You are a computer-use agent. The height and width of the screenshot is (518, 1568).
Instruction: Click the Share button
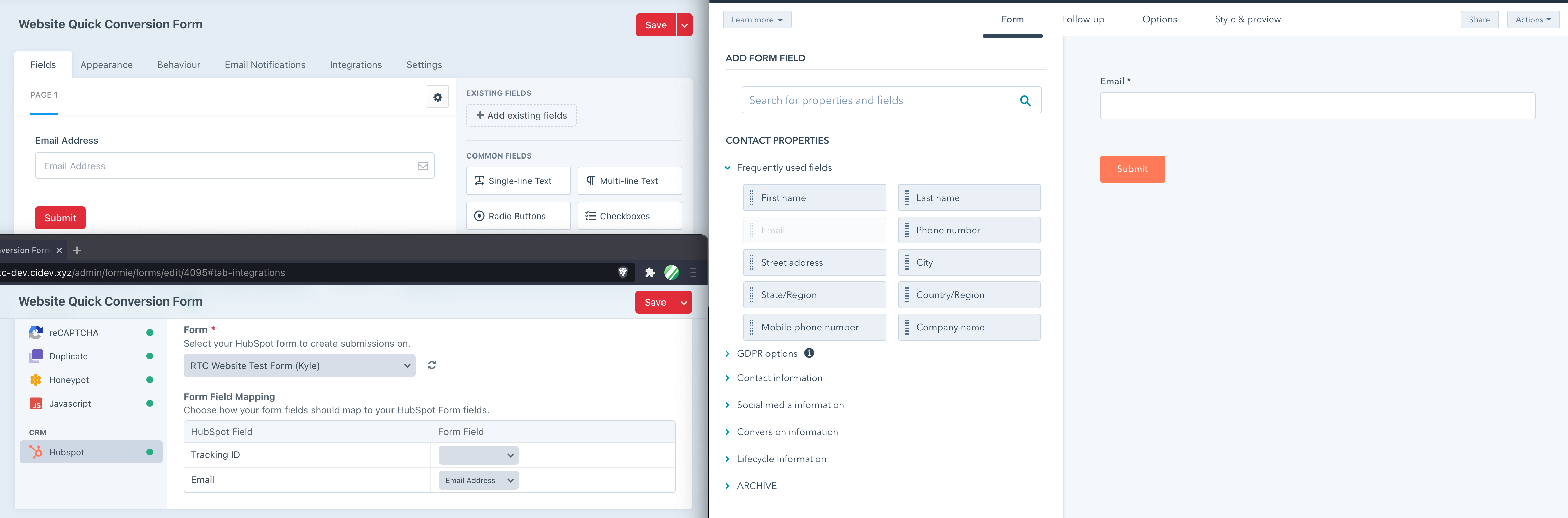point(1479,19)
